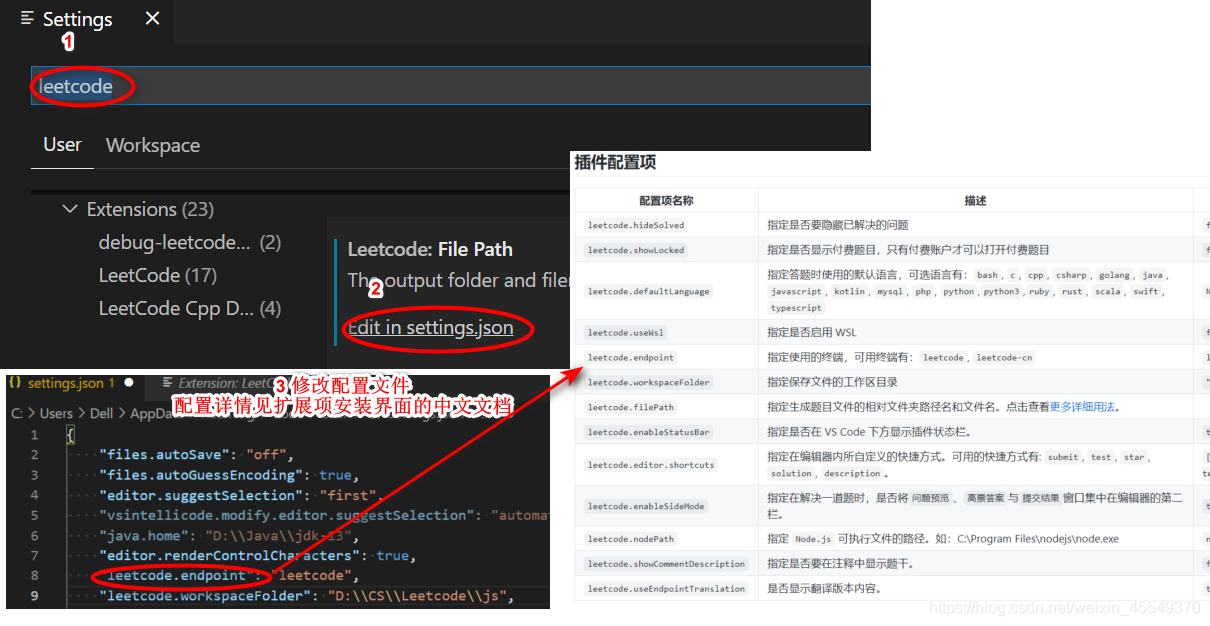Viewport: 1210px width, 626px height.
Task: Click the AppData breadcrumb segment
Action: click(x=151, y=413)
